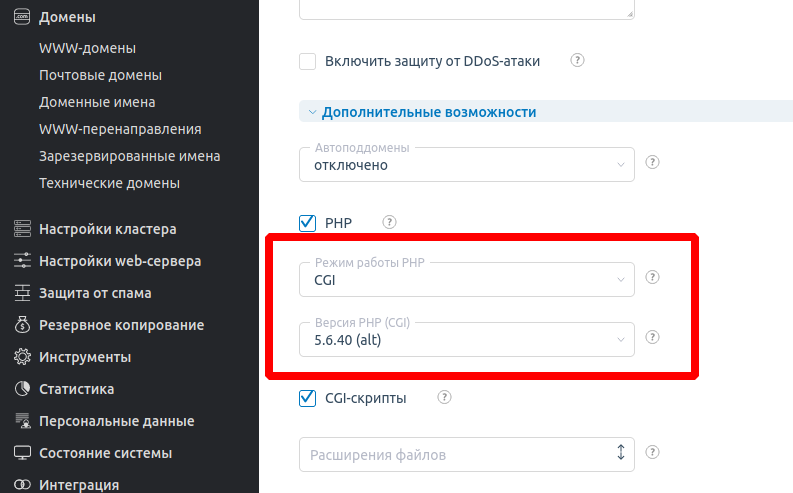Open Настройки web-сервера section

120,261
